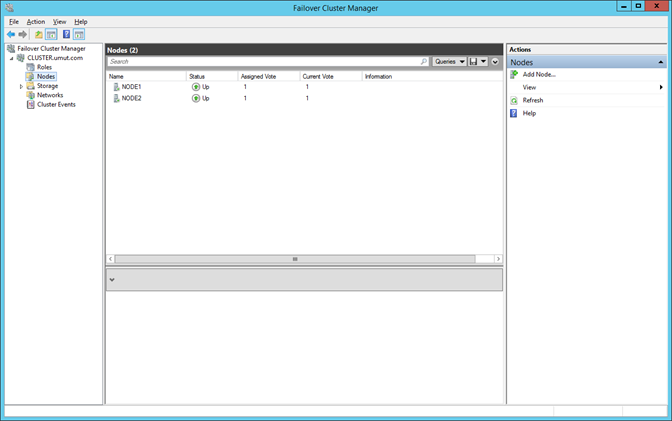672x421 pixels.
Task: Open the Help menu
Action: pyautogui.click(x=81, y=21)
